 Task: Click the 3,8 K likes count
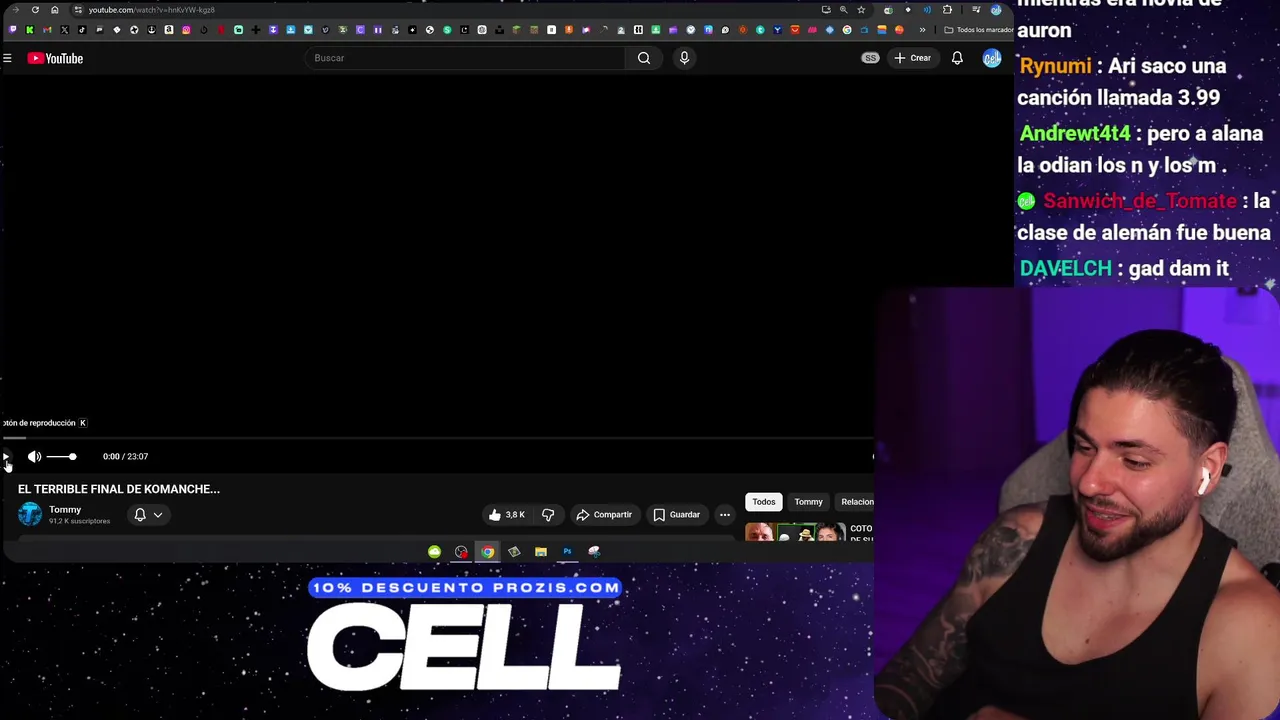point(515,515)
